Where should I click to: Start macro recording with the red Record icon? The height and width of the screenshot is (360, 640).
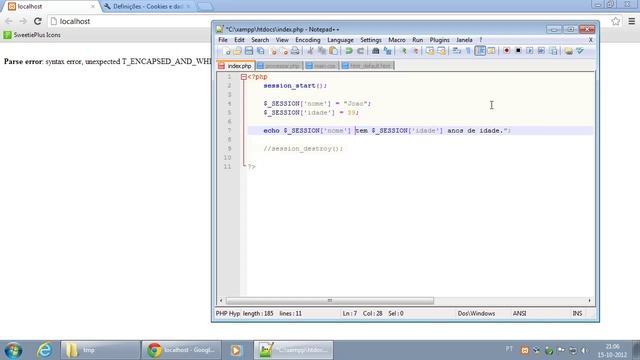(507, 51)
